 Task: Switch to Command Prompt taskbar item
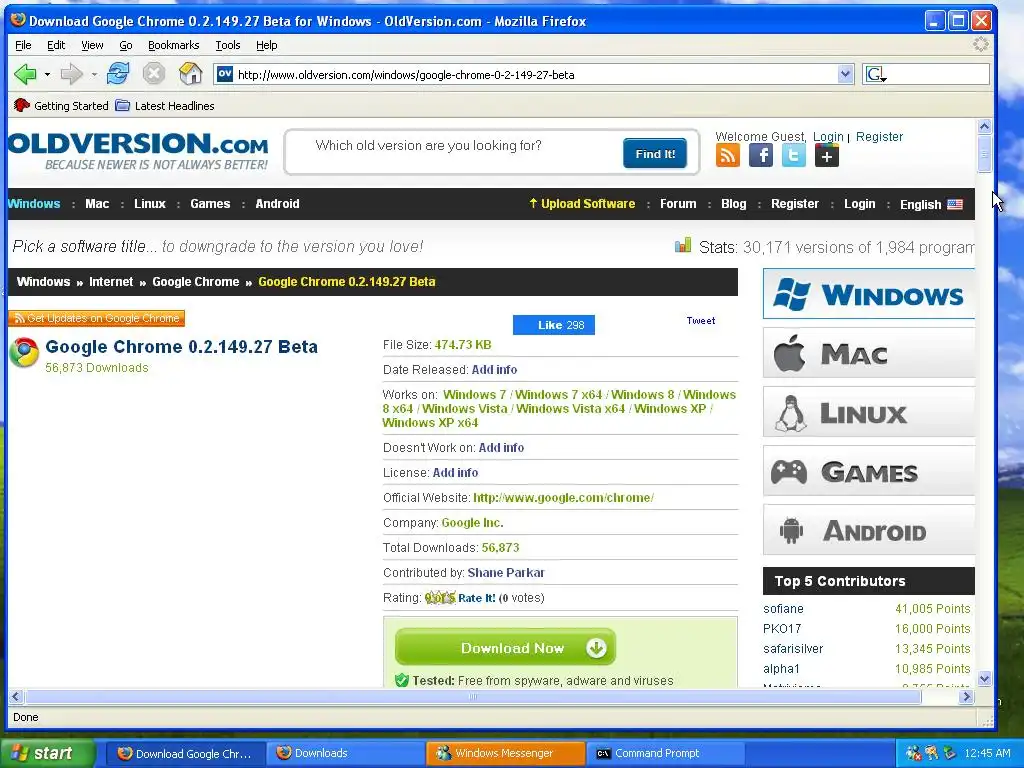tap(665, 753)
